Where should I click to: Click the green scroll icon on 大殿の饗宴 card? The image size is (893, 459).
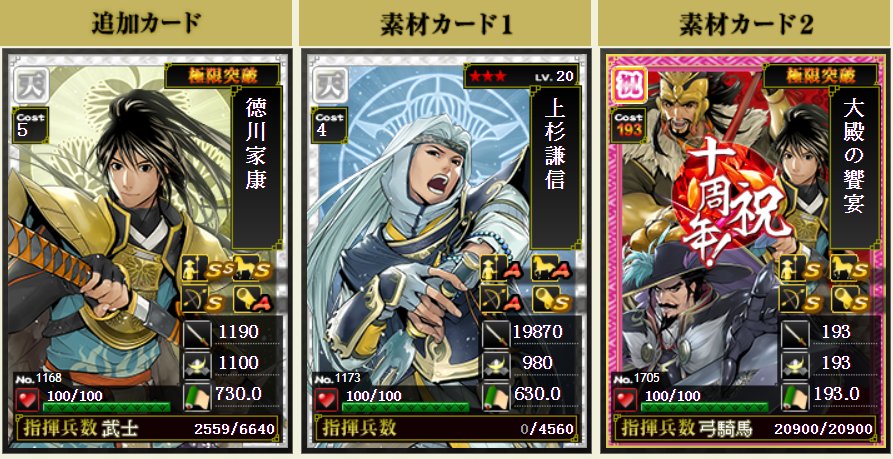tap(794, 397)
